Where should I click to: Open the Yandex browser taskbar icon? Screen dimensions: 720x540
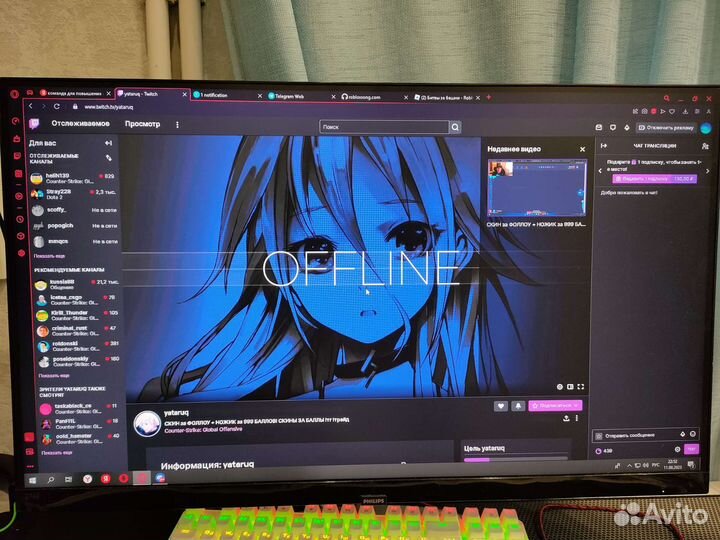tap(87, 479)
